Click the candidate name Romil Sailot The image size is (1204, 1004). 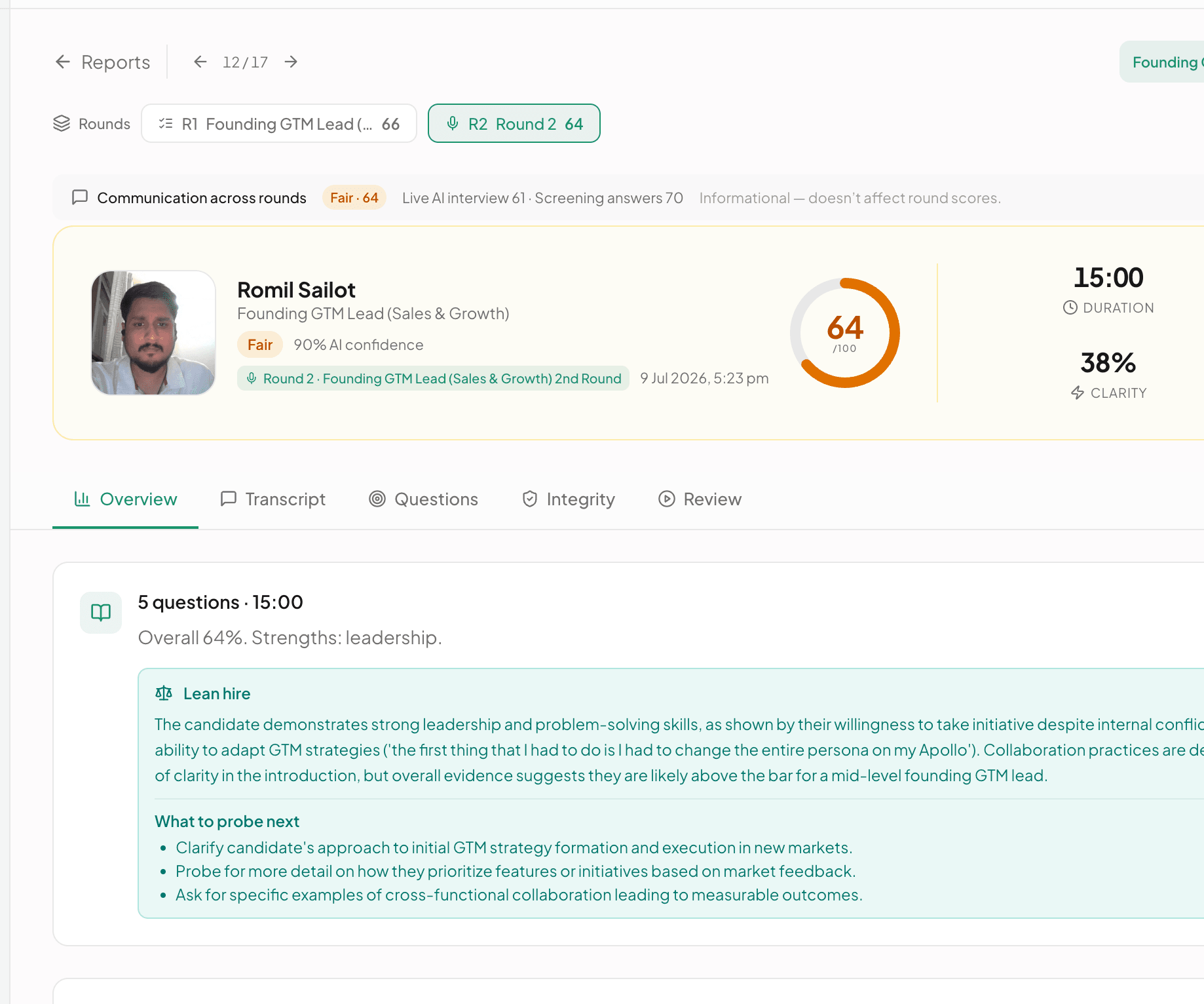point(296,290)
